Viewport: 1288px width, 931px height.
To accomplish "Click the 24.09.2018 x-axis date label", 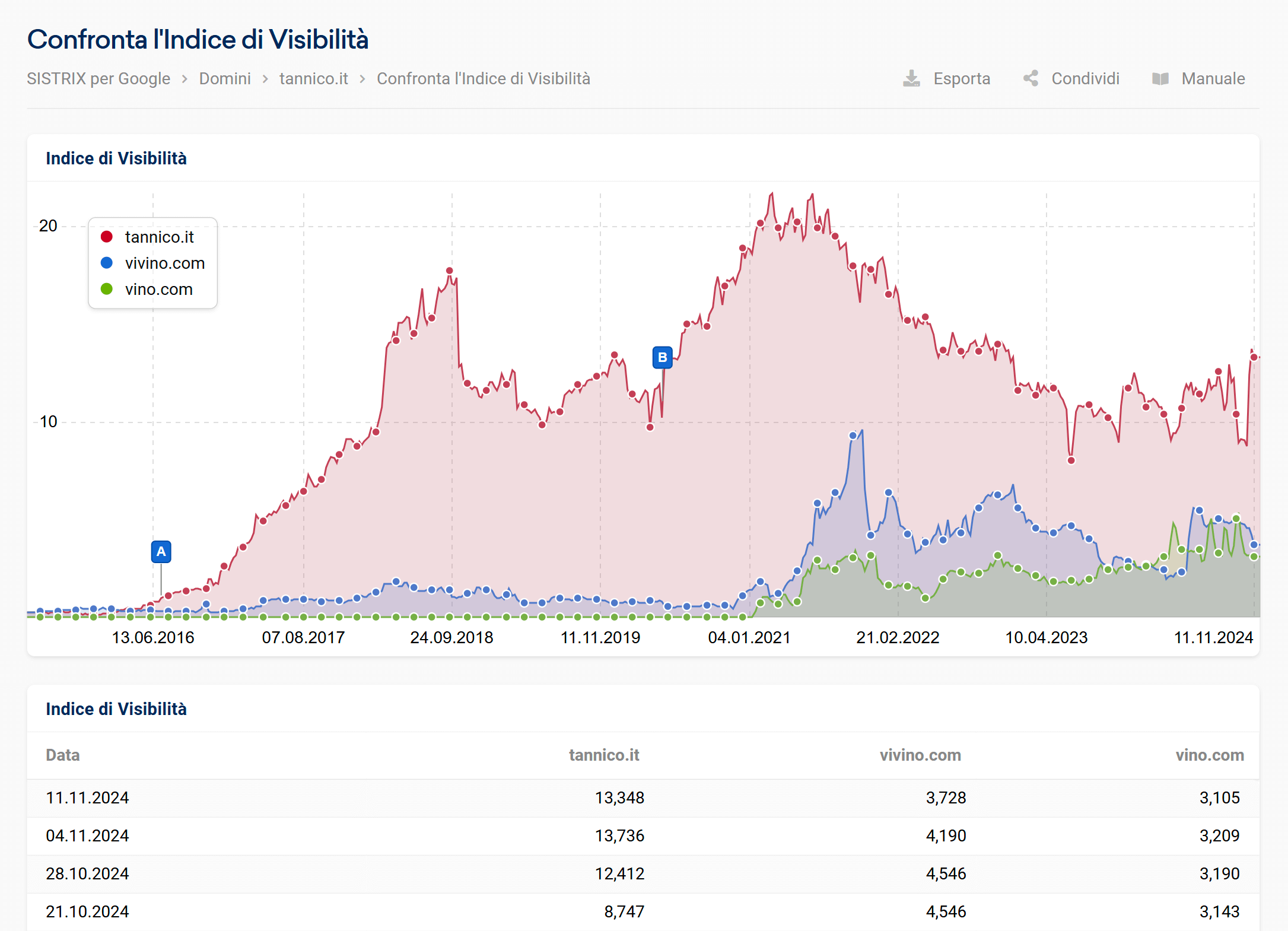I will click(x=451, y=637).
